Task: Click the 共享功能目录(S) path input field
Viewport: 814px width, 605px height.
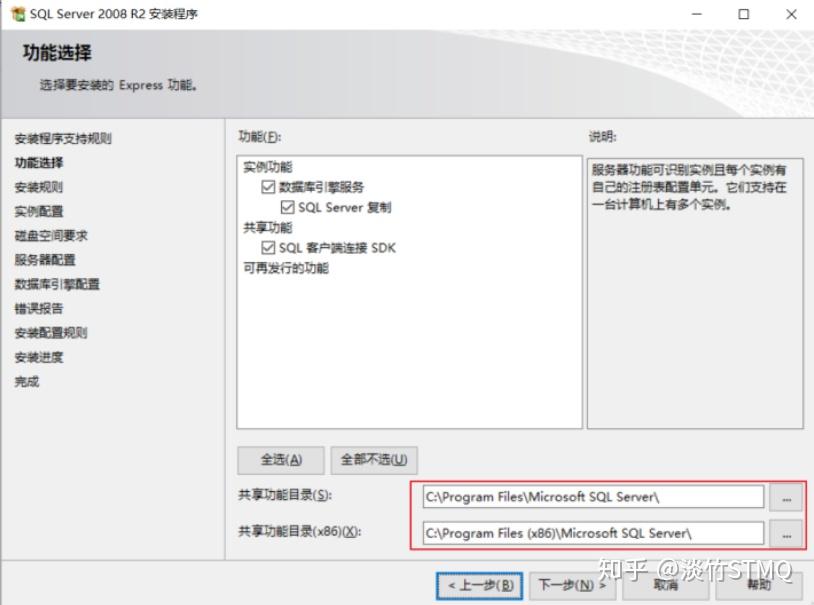Action: [593, 498]
